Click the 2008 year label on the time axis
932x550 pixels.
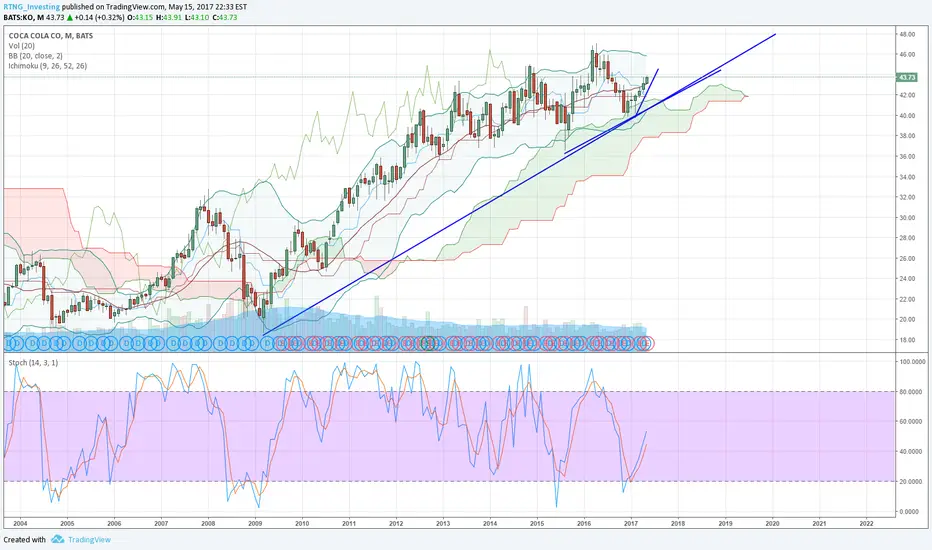208,524
